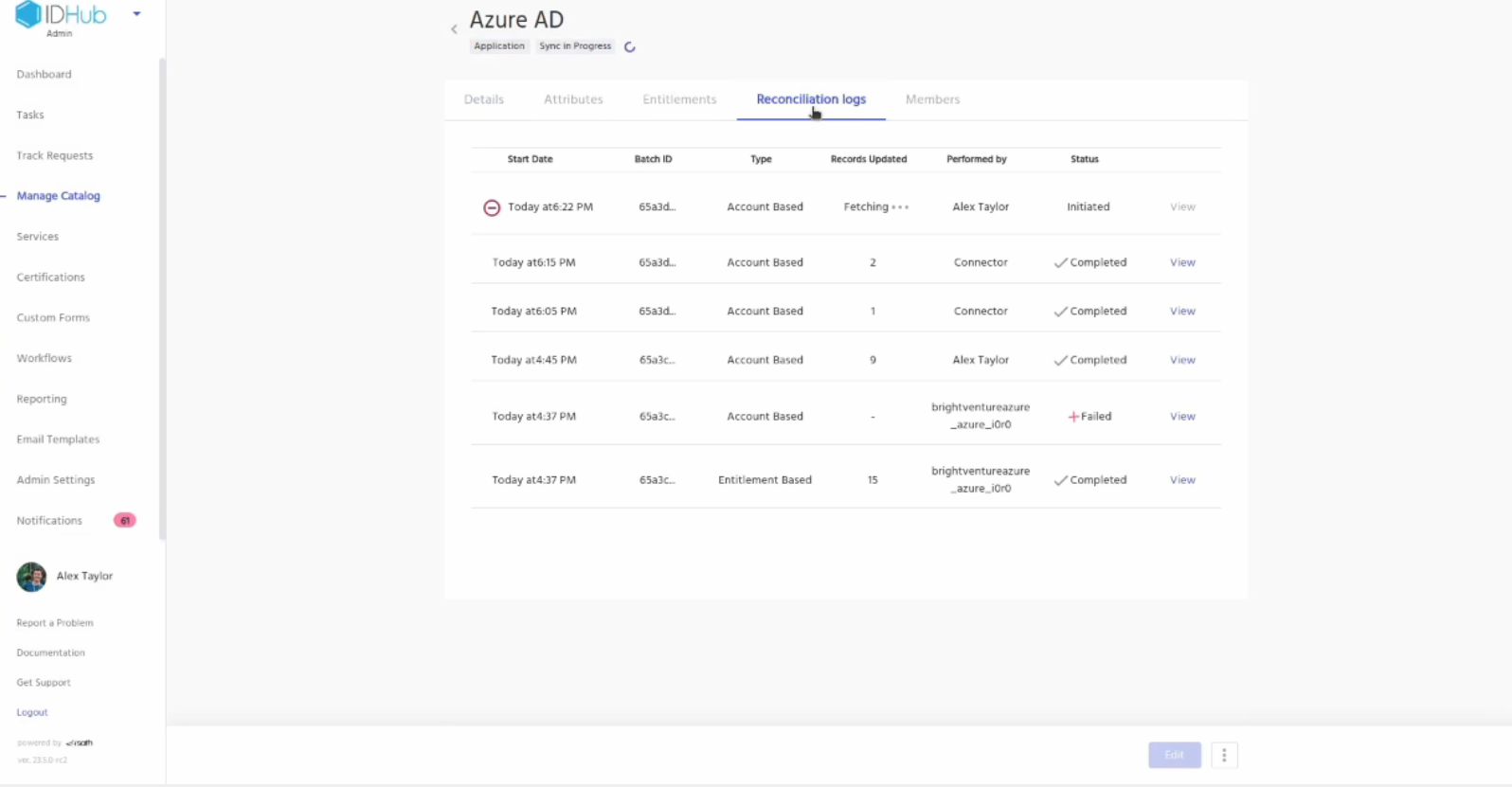Click the Logout link
Viewport: 1512px width, 787px height.
point(32,712)
